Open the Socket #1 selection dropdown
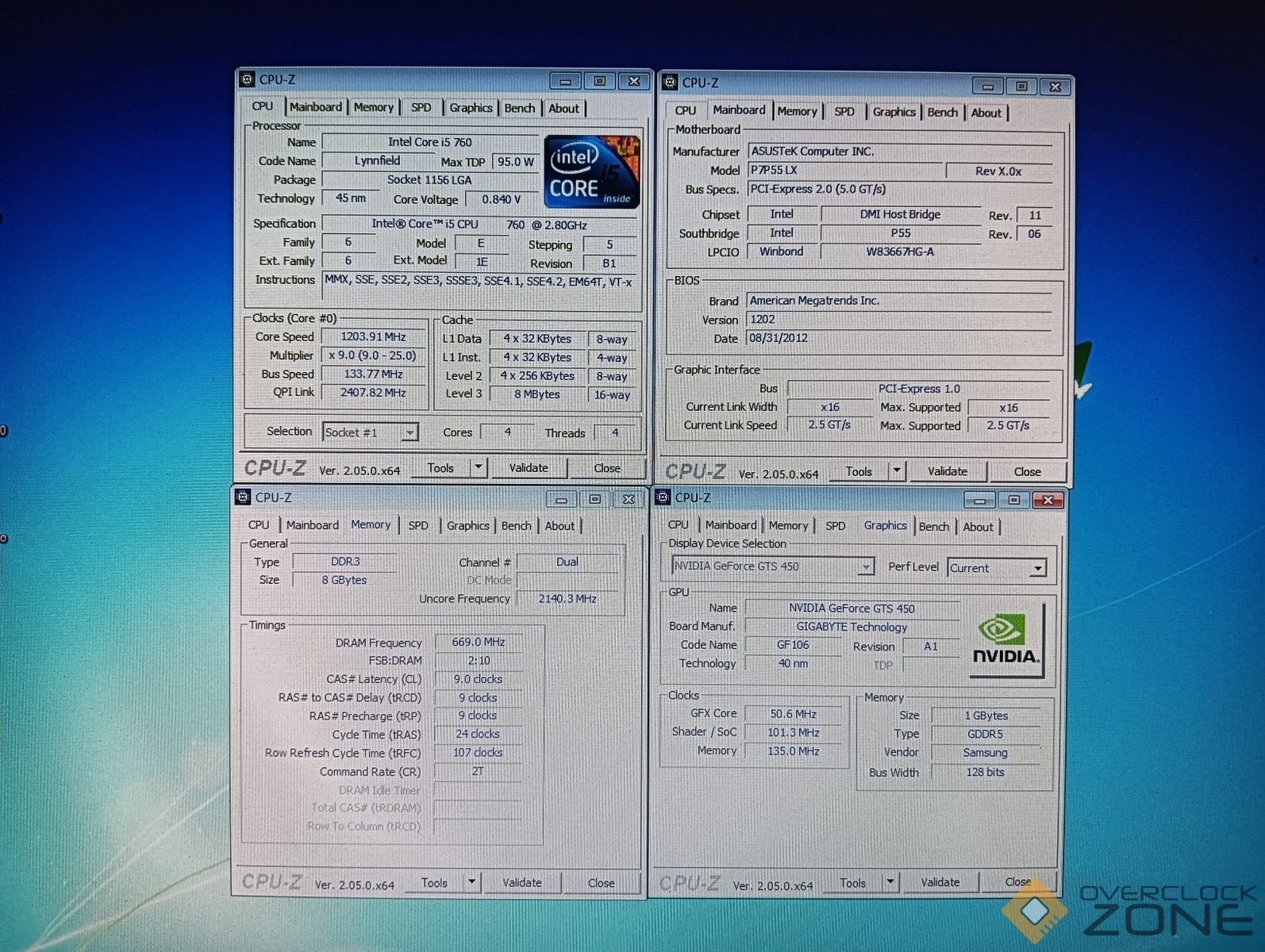Viewport: 1265px width, 952px height. point(409,432)
